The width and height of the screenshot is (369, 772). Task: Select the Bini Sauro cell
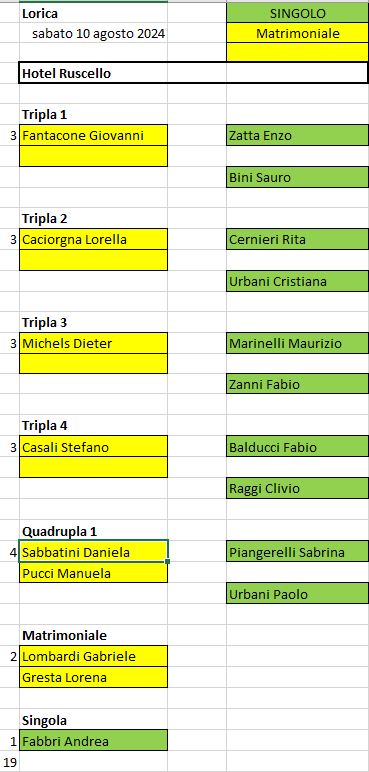pos(298,177)
